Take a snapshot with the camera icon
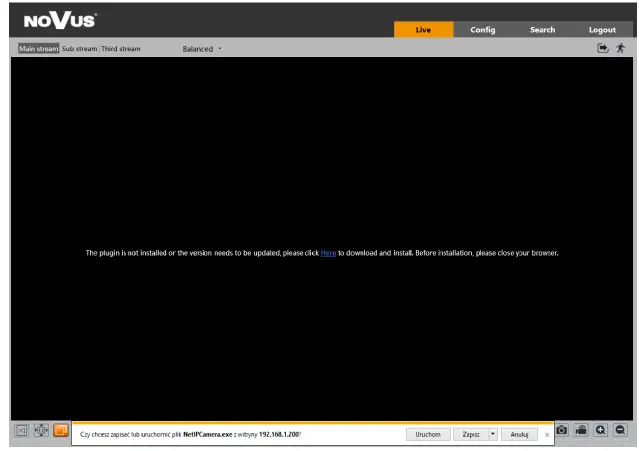The image size is (639, 451). click(x=562, y=430)
